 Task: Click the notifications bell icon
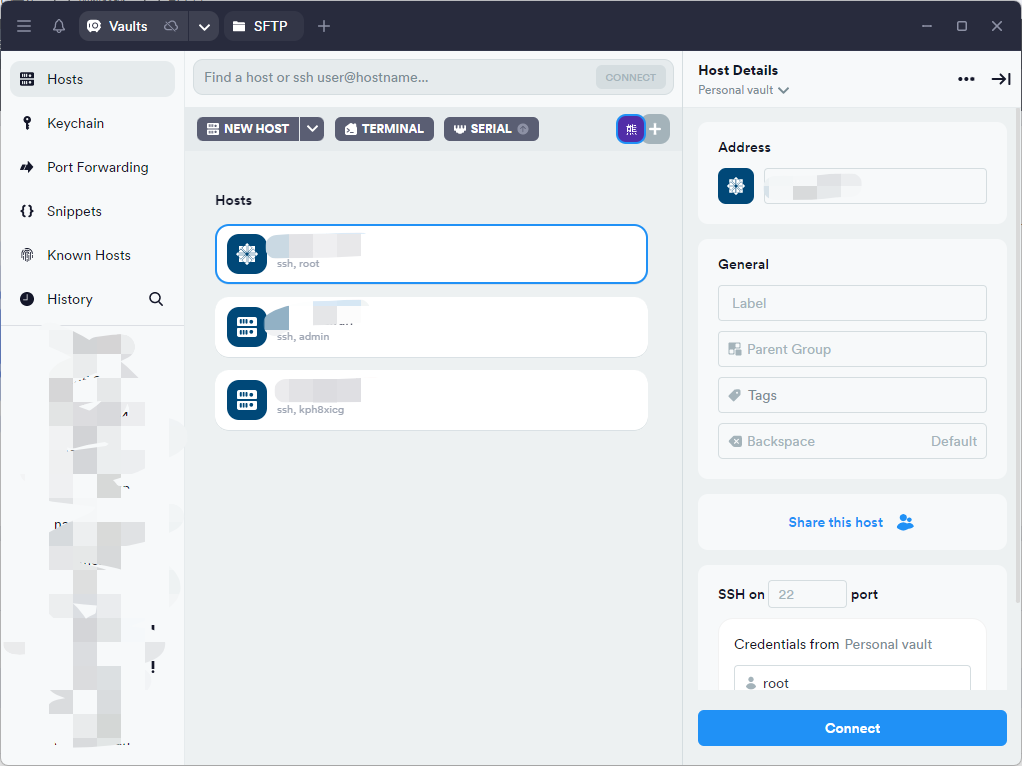tap(59, 26)
